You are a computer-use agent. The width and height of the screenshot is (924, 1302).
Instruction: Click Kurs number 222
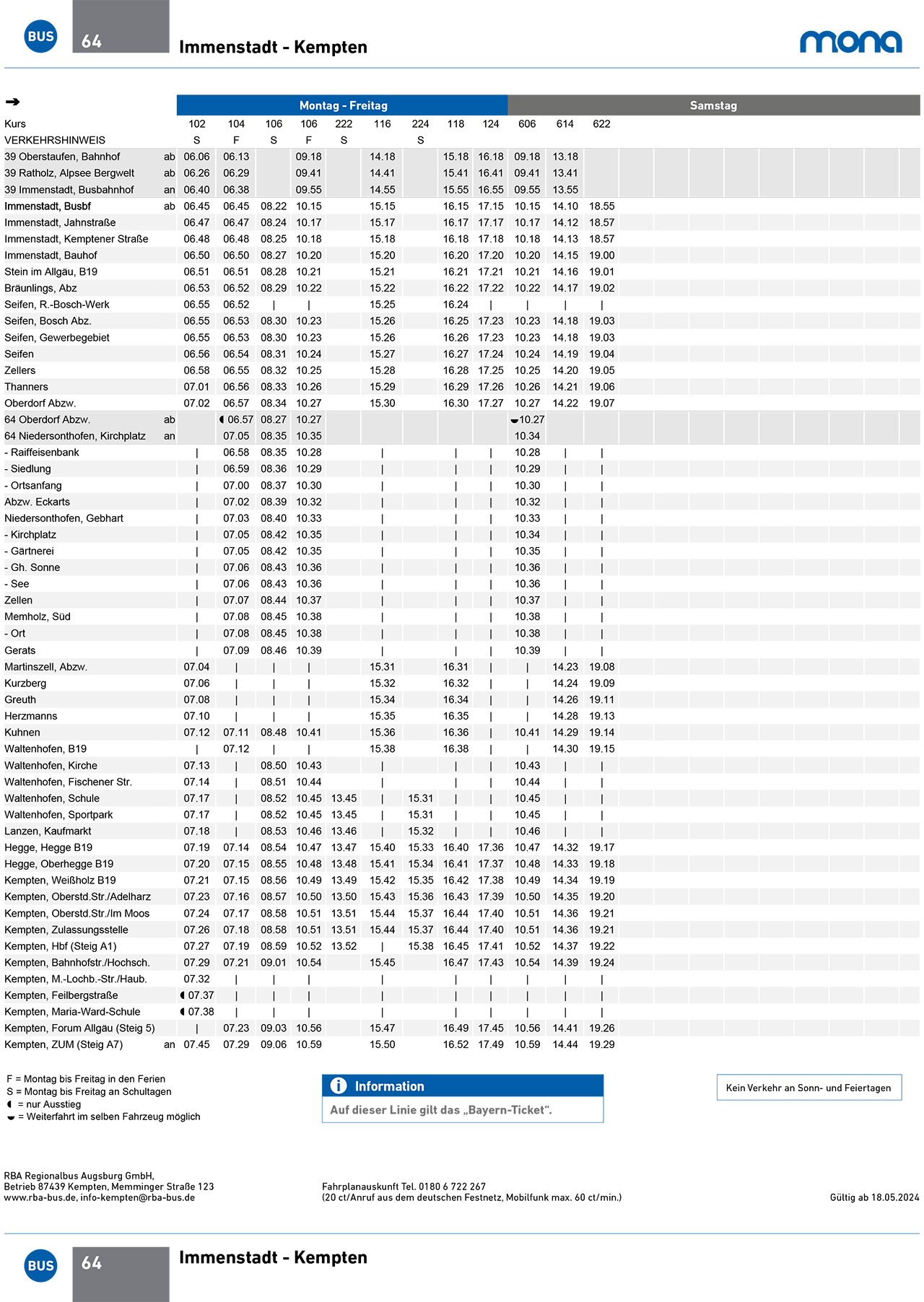[x=344, y=124]
